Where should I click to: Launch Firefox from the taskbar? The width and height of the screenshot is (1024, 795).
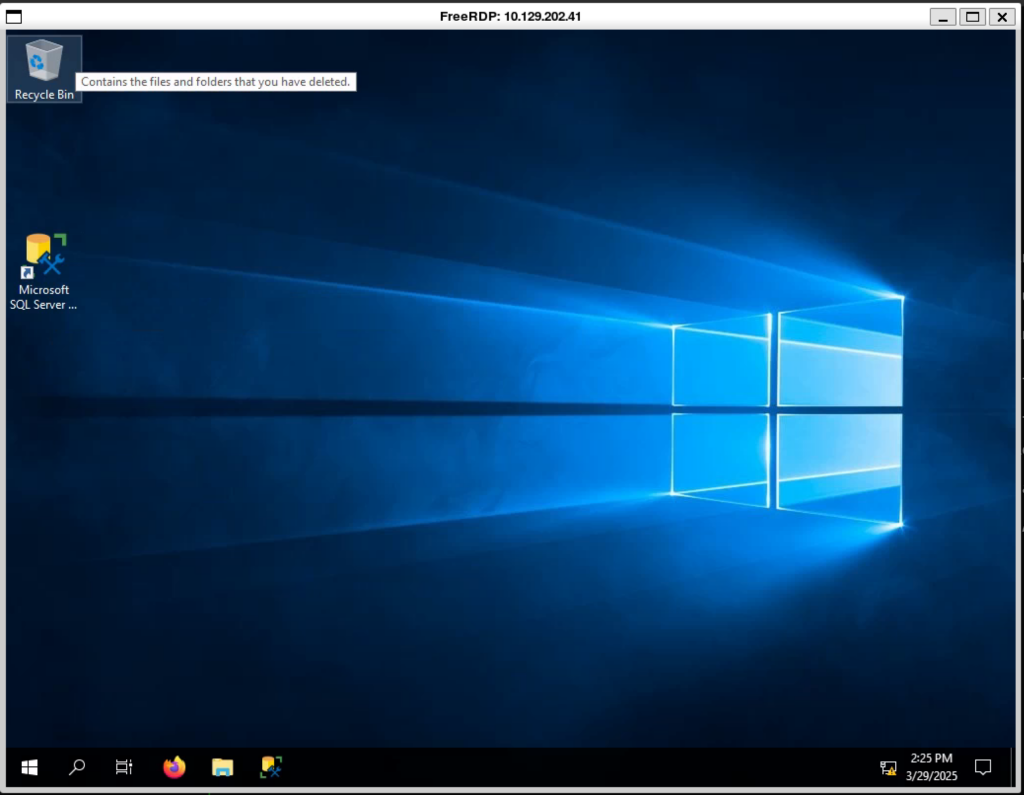point(174,767)
